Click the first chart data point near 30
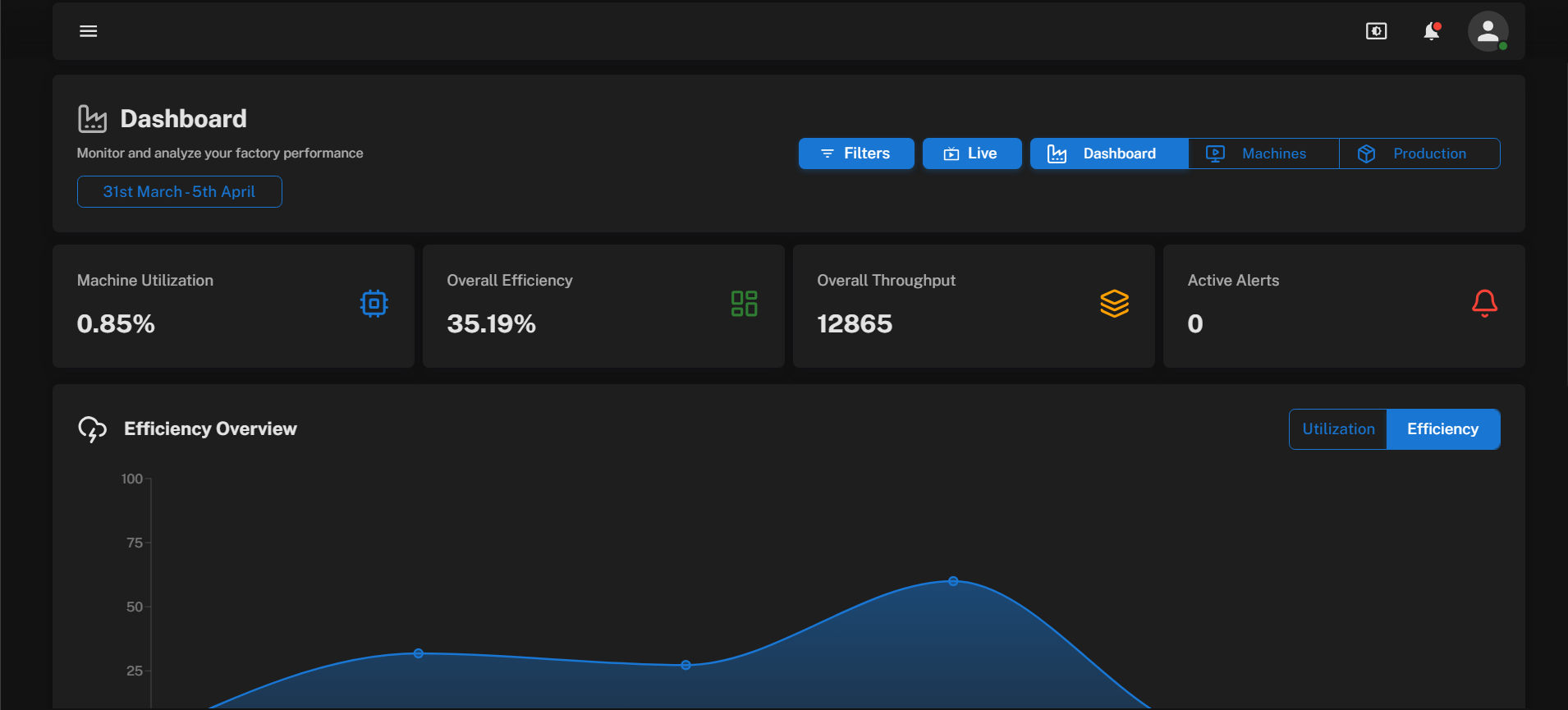1568x710 pixels. pos(419,653)
